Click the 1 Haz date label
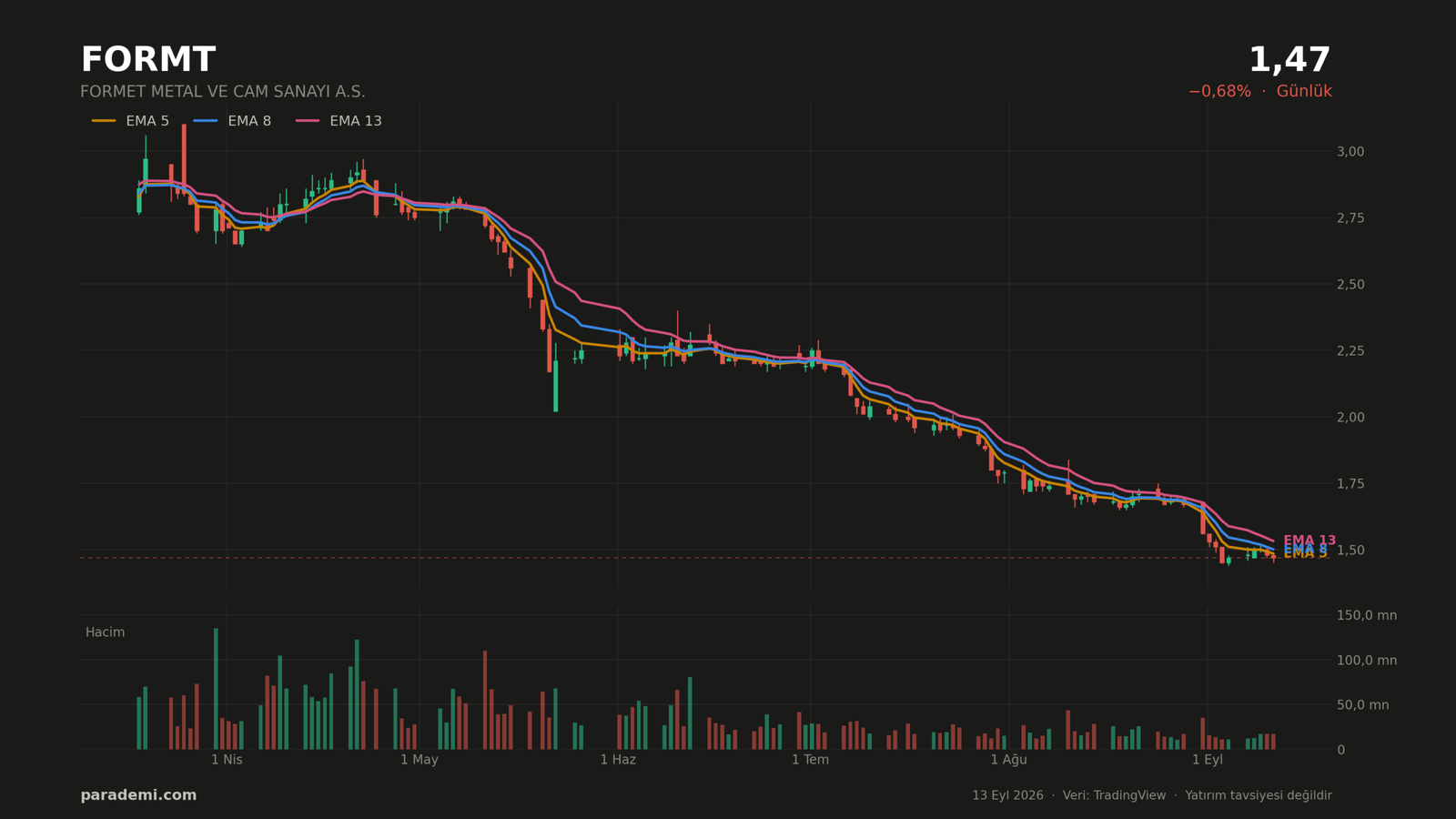The image size is (1456, 819). tap(618, 760)
